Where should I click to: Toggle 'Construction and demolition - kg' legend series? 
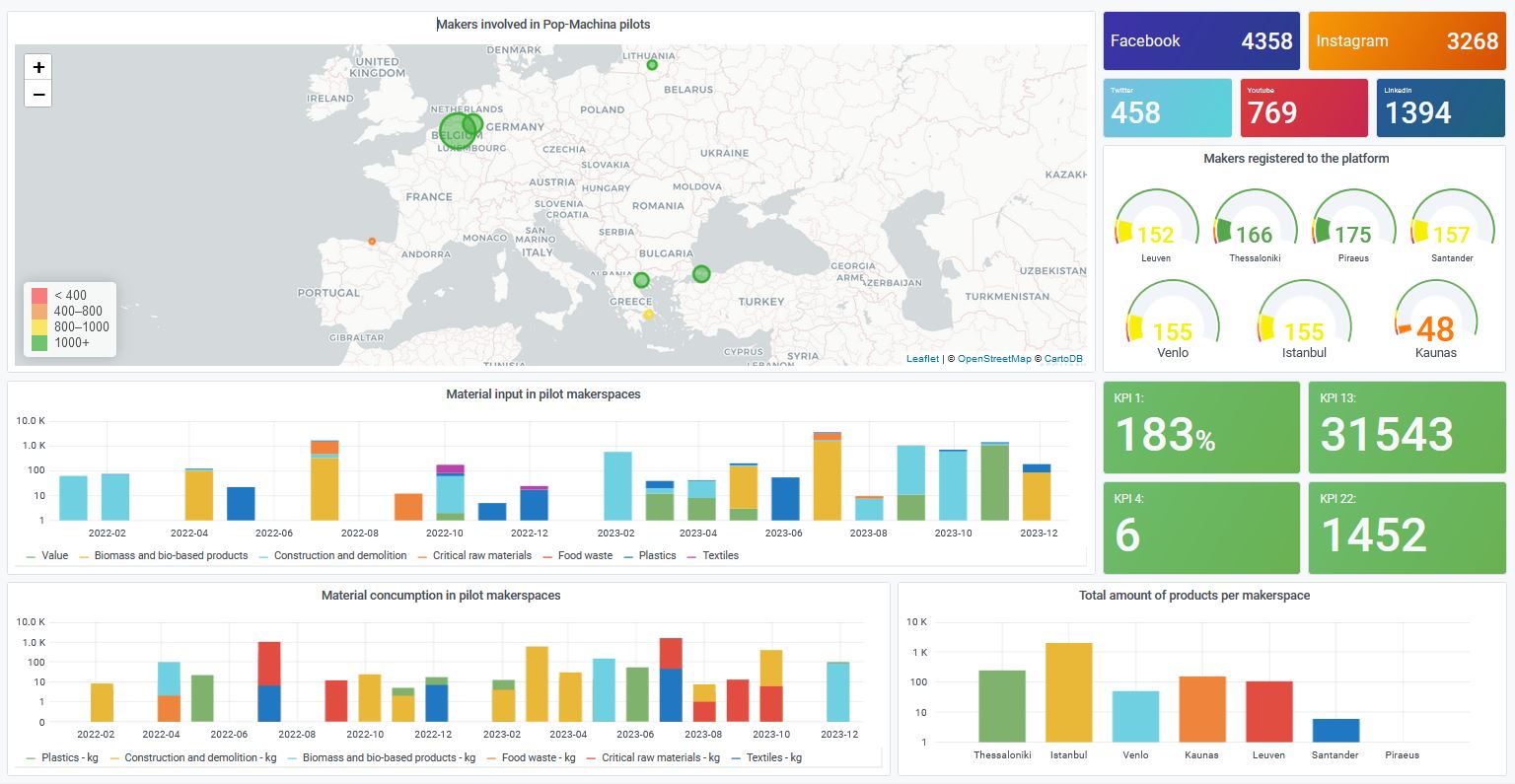192,758
